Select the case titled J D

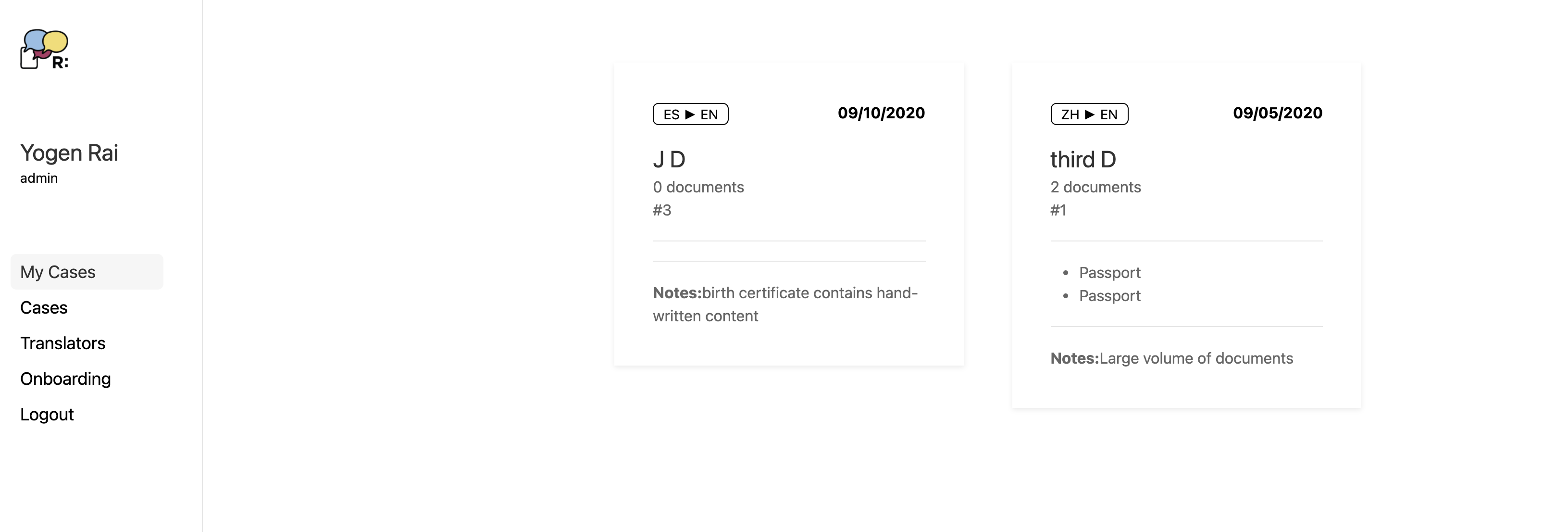pos(669,159)
